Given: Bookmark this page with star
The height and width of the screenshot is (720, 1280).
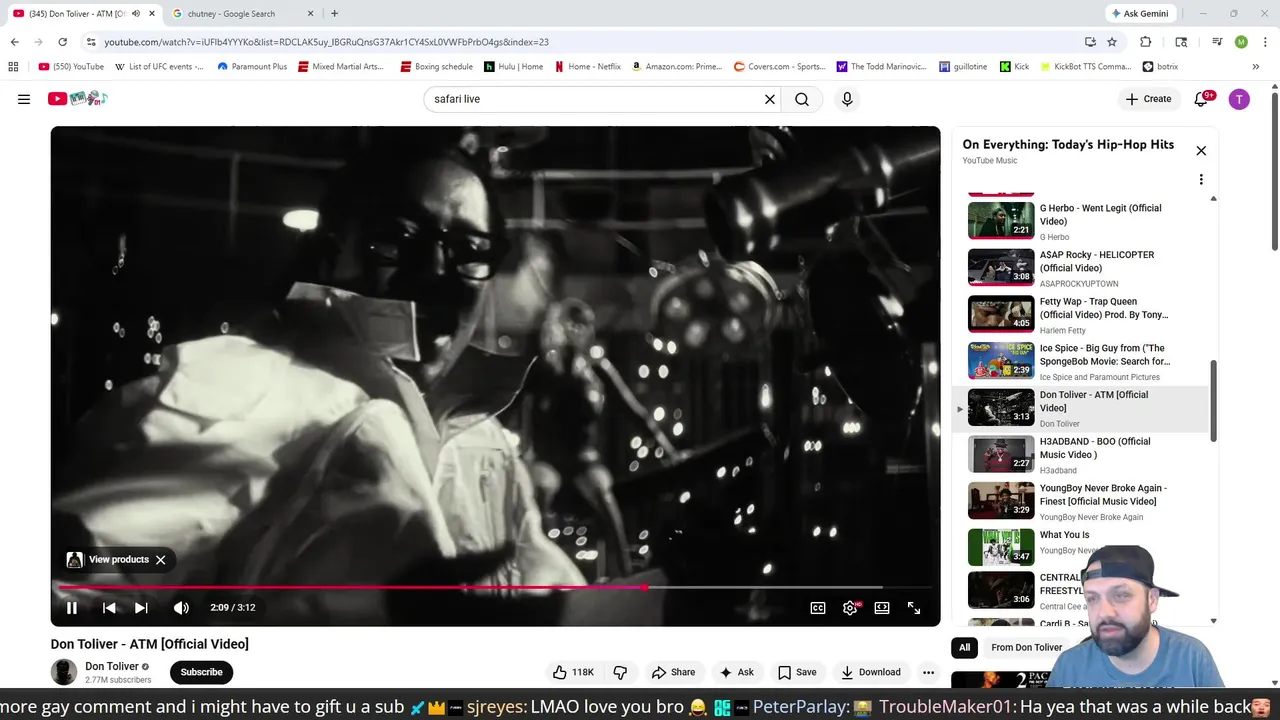Looking at the screenshot, I should [1112, 42].
